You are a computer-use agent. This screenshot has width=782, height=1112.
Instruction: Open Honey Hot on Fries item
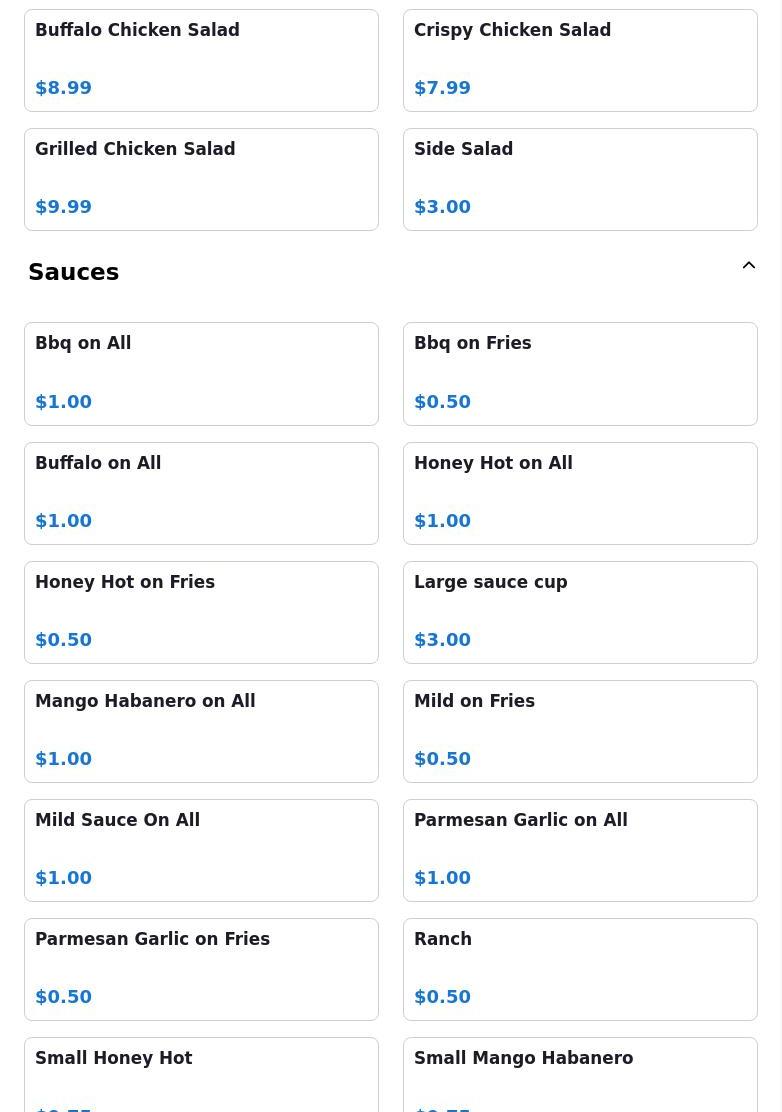point(201,613)
